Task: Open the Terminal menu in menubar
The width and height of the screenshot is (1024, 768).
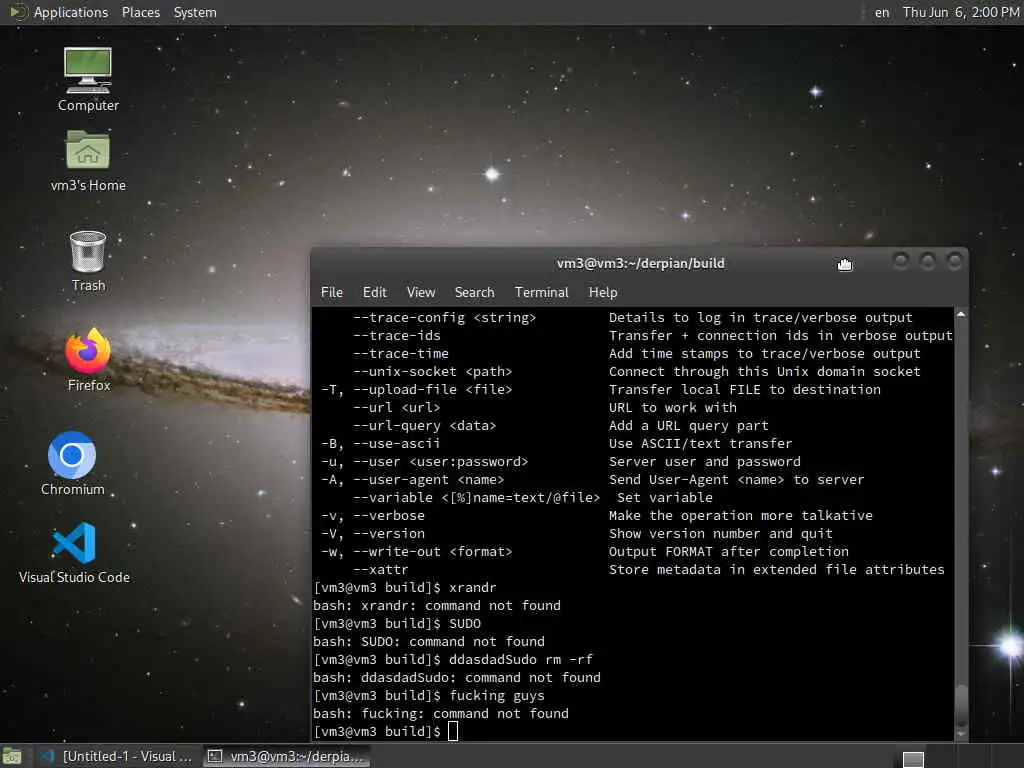Action: coord(541,292)
